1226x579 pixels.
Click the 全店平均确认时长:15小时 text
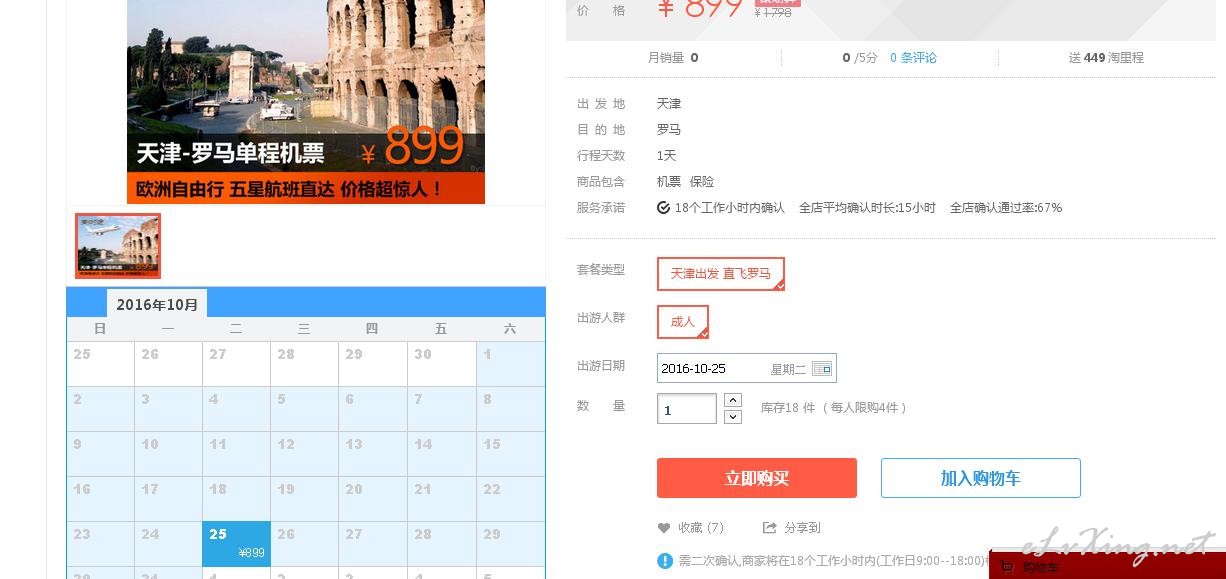coord(867,208)
